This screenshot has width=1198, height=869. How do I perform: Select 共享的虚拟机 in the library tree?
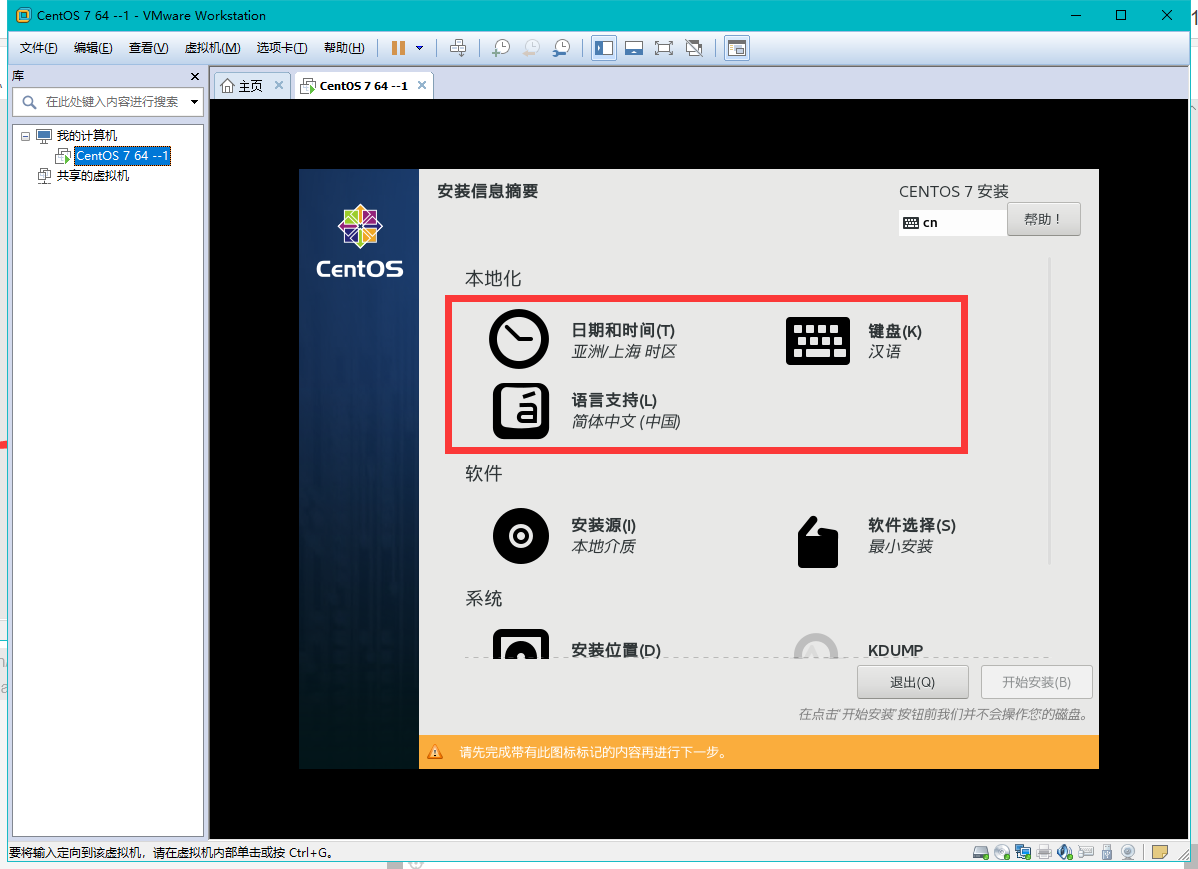(x=92, y=176)
